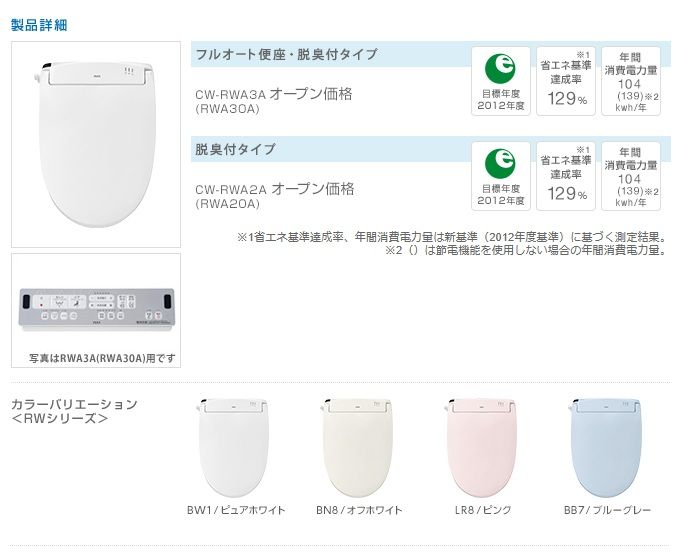Click the 129% energy rate badge for CW-RWA2A

(566, 176)
